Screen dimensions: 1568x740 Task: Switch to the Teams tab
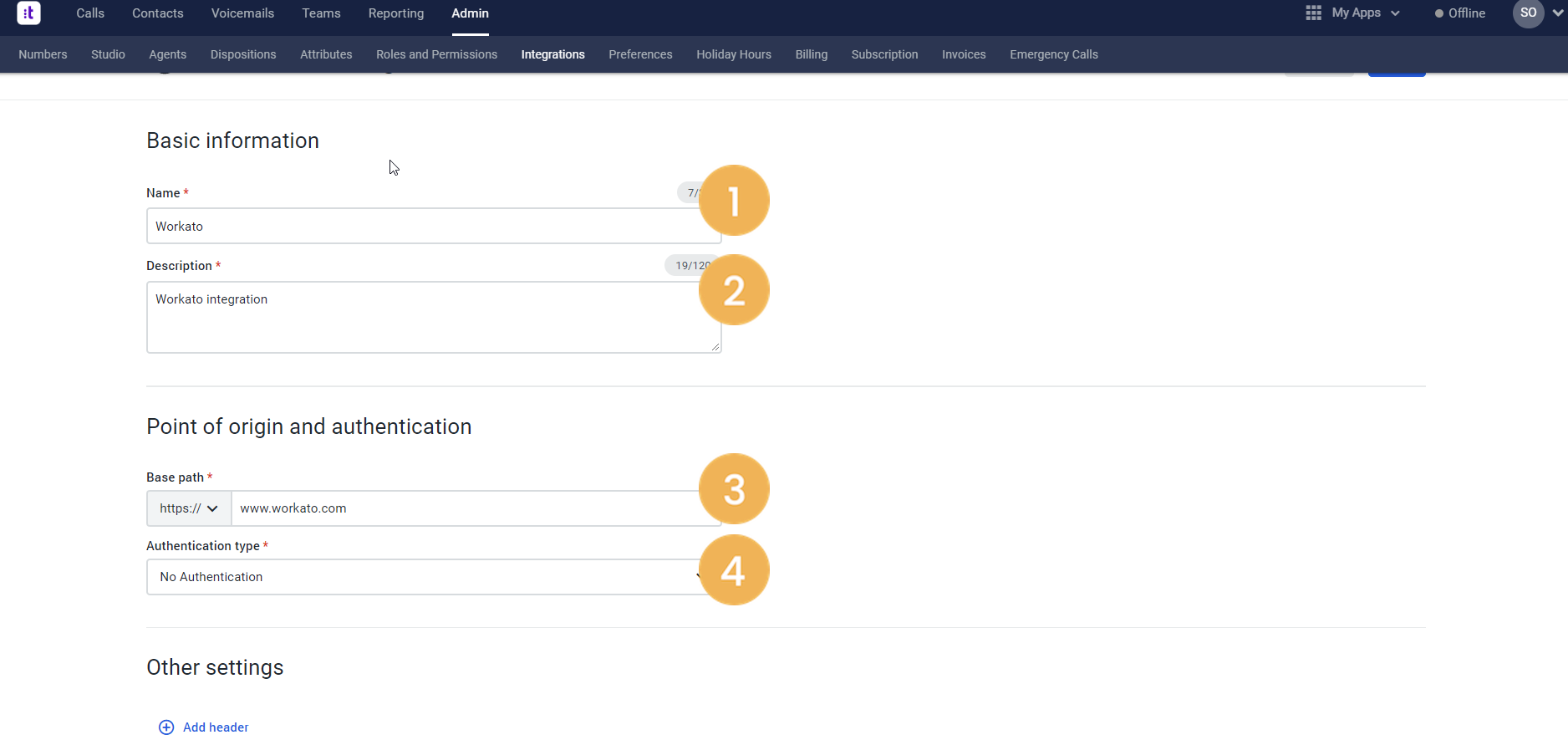click(x=321, y=13)
